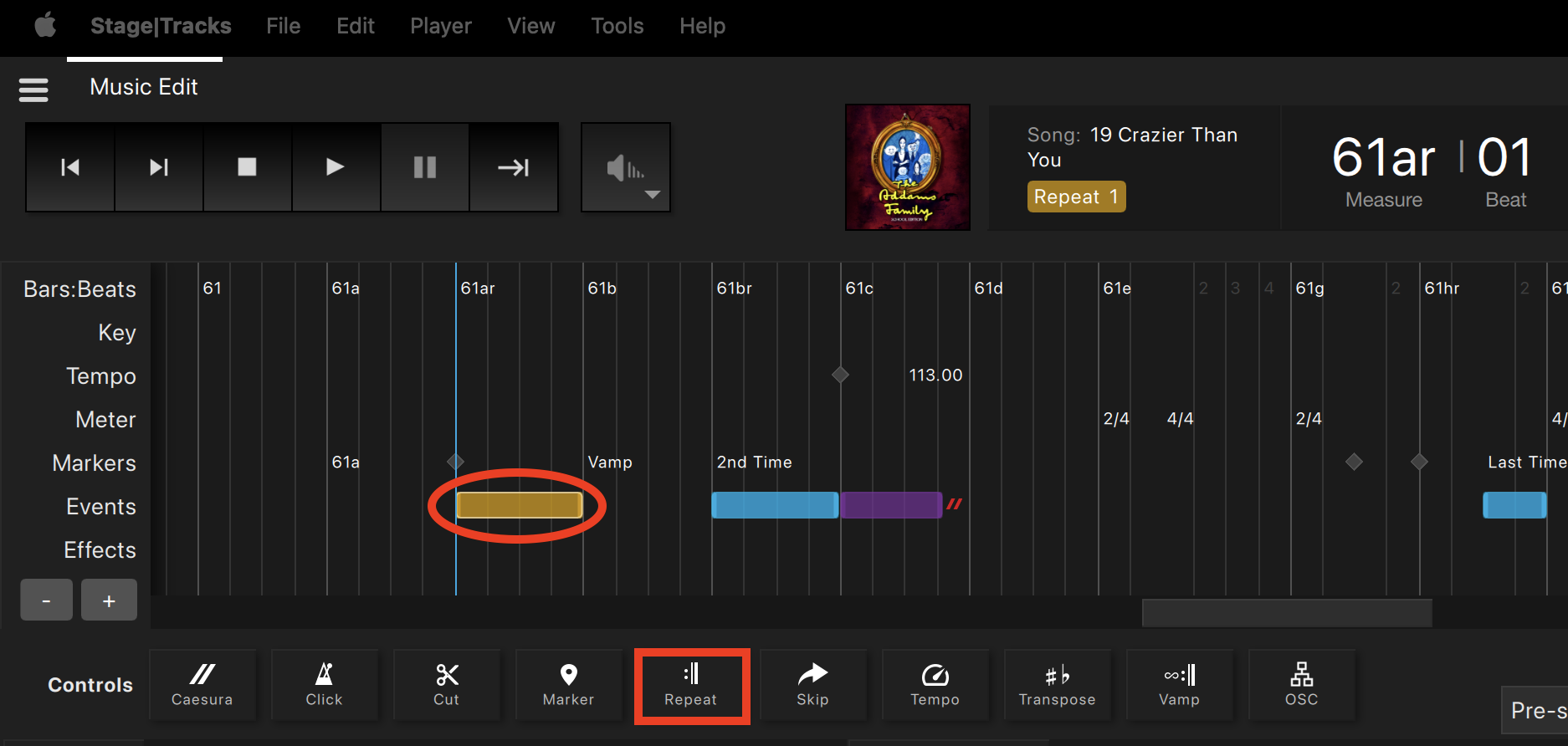Click bar 61g in the Bars:Beats ruler
The image size is (1568, 746).
pyautogui.click(x=1309, y=288)
